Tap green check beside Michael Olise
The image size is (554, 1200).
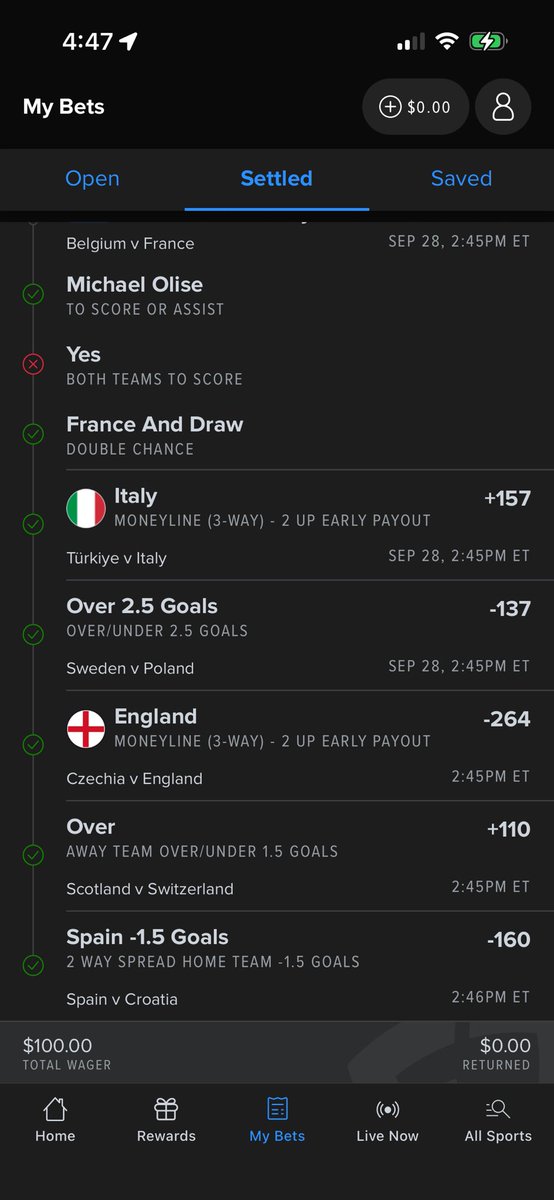click(x=33, y=295)
